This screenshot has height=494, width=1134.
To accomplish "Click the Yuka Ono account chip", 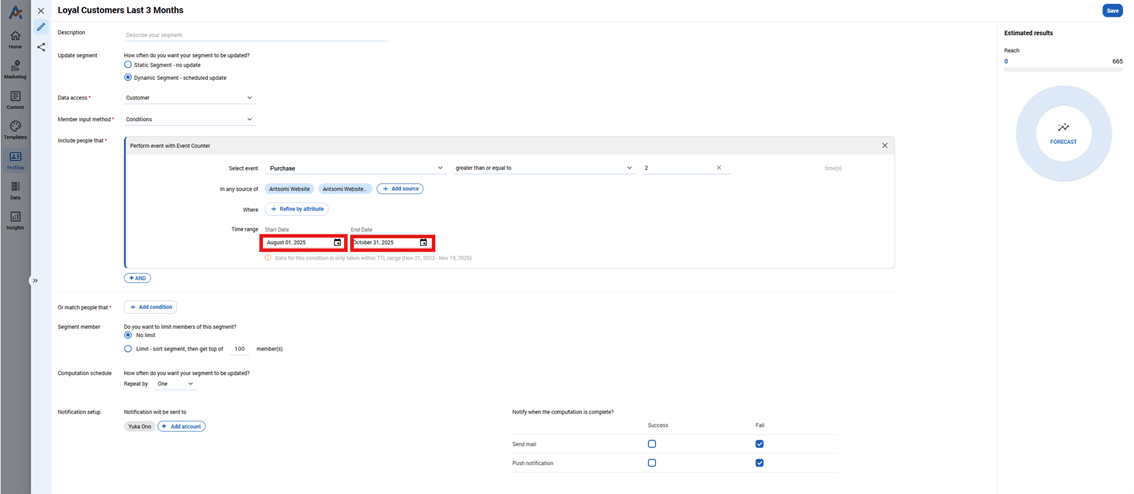I will [x=140, y=427].
